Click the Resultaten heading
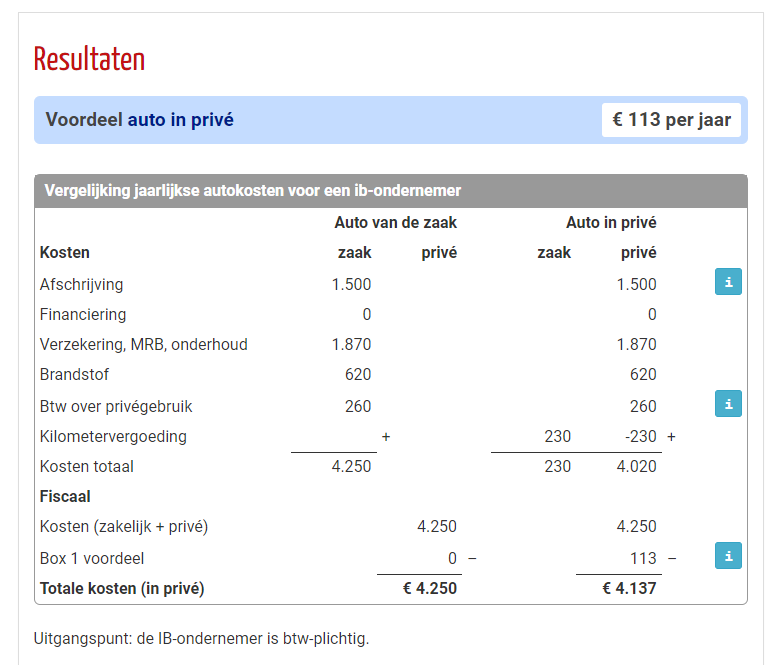The width and height of the screenshot is (780, 665). pyautogui.click(x=90, y=59)
